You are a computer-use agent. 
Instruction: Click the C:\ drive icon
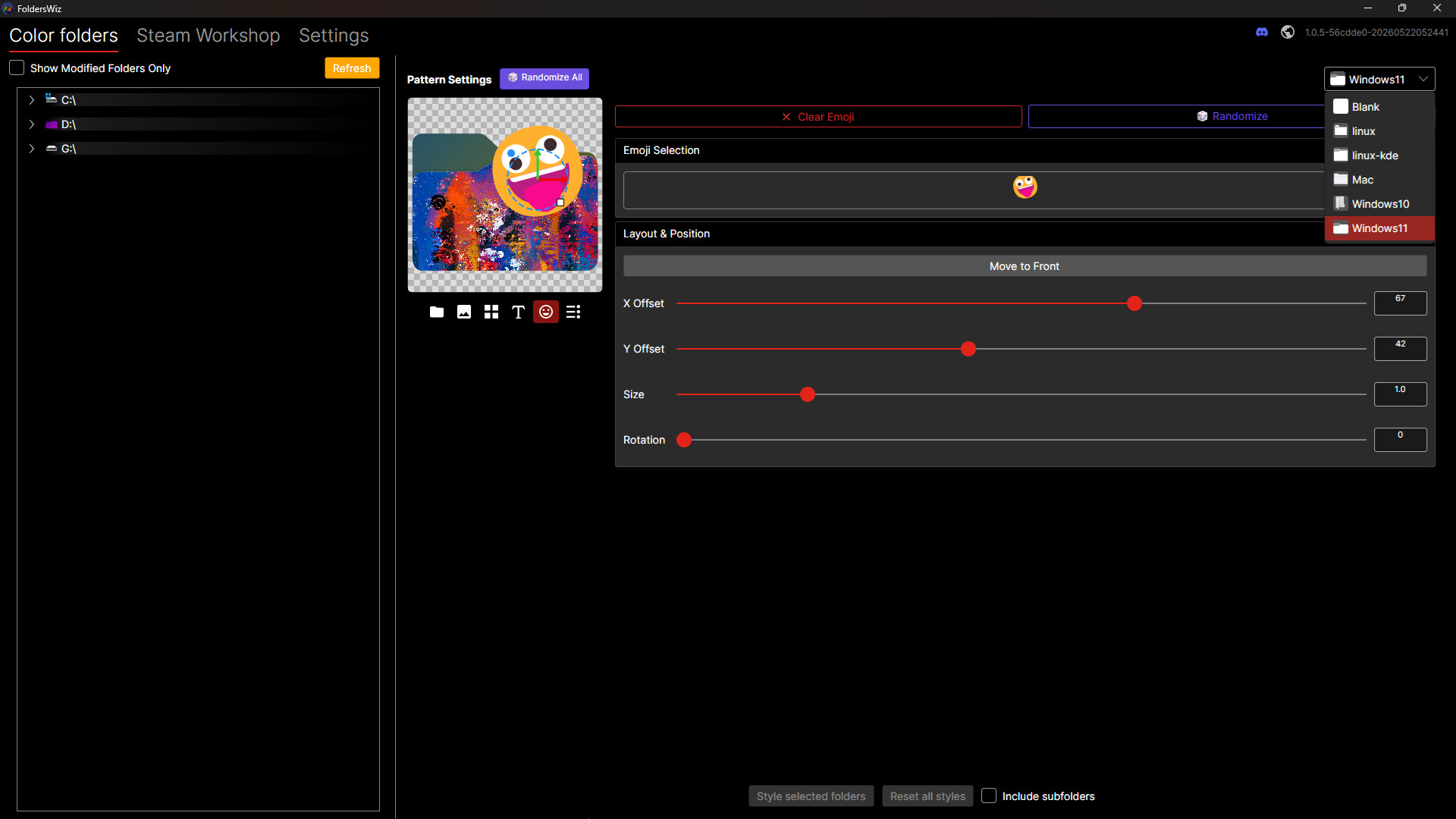[x=51, y=99]
